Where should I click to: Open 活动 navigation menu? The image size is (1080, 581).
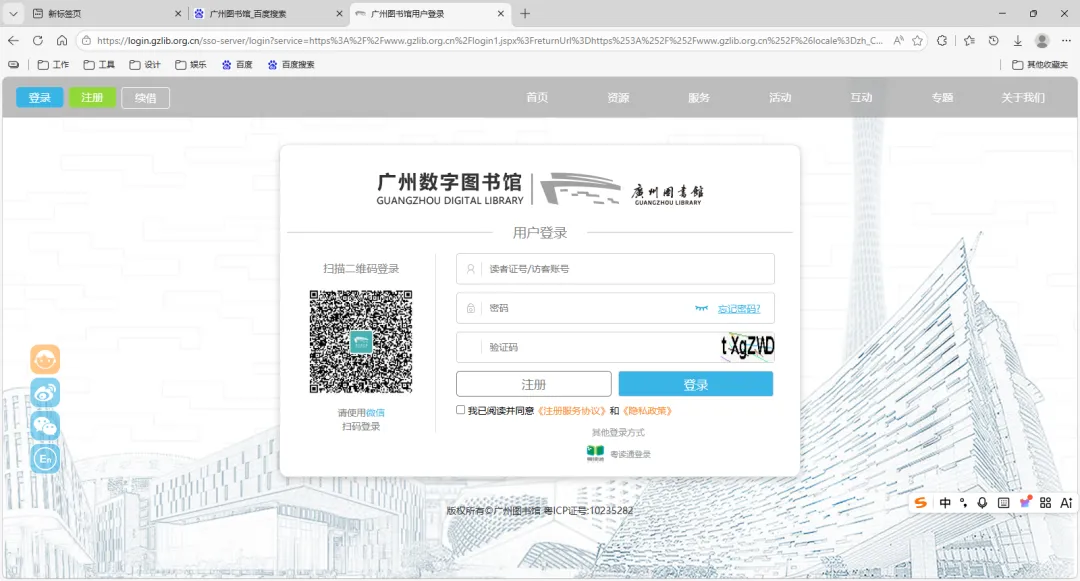pyautogui.click(x=780, y=98)
